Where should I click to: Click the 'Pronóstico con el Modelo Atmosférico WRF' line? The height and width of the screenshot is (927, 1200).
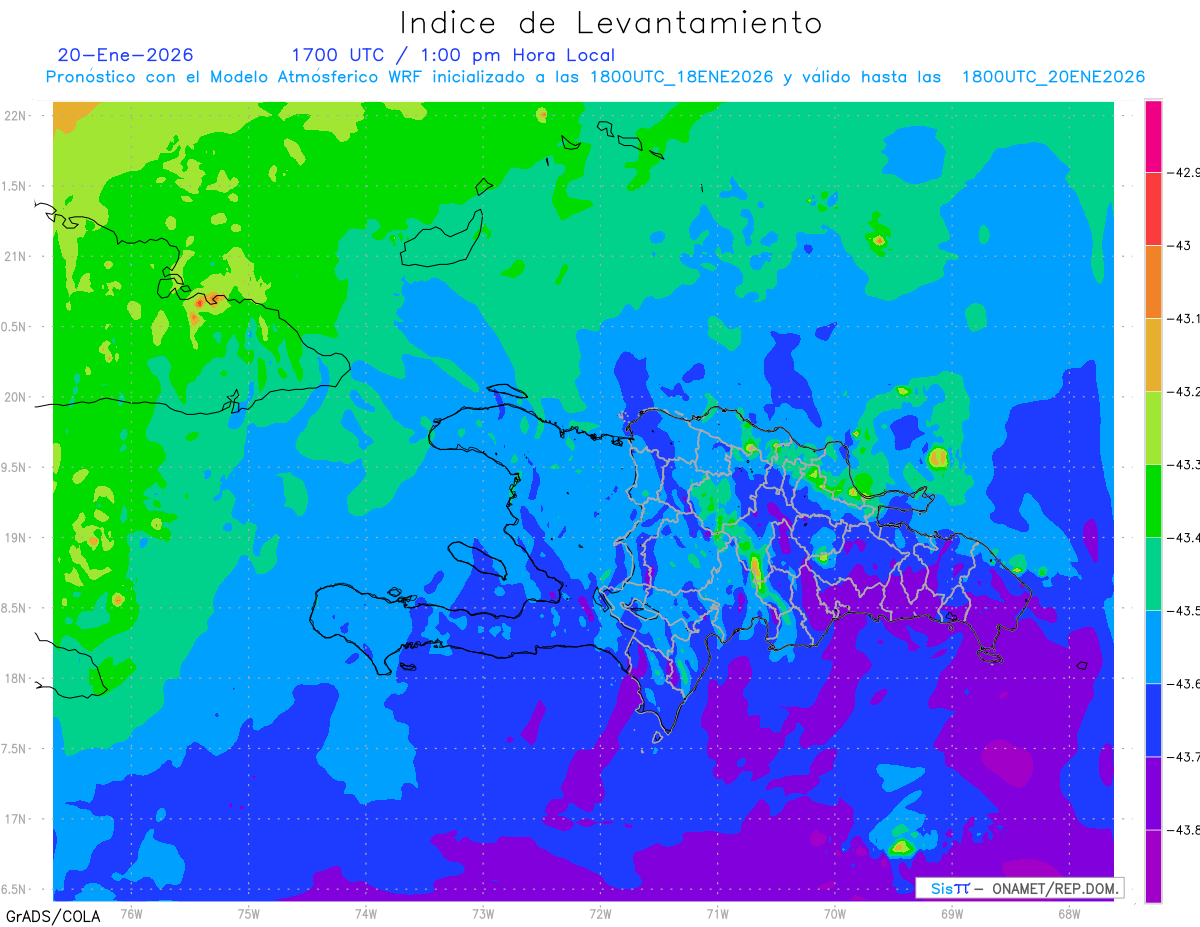[595, 77]
